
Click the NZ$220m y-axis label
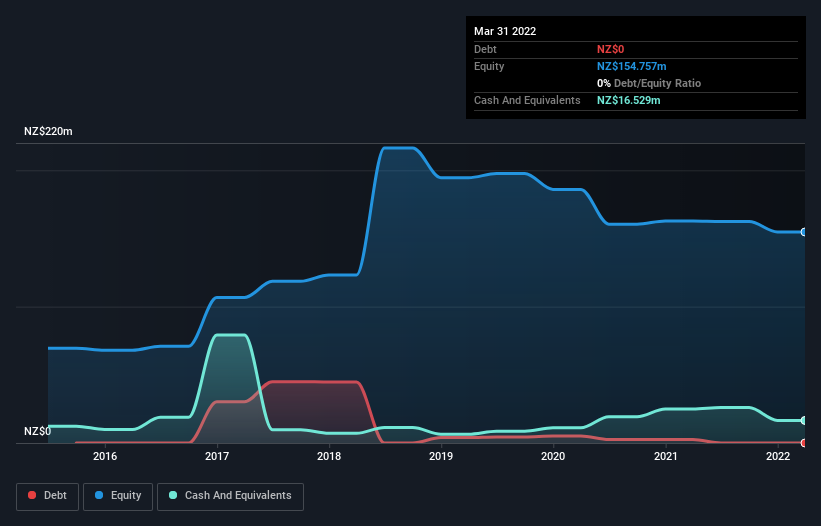coord(48,131)
